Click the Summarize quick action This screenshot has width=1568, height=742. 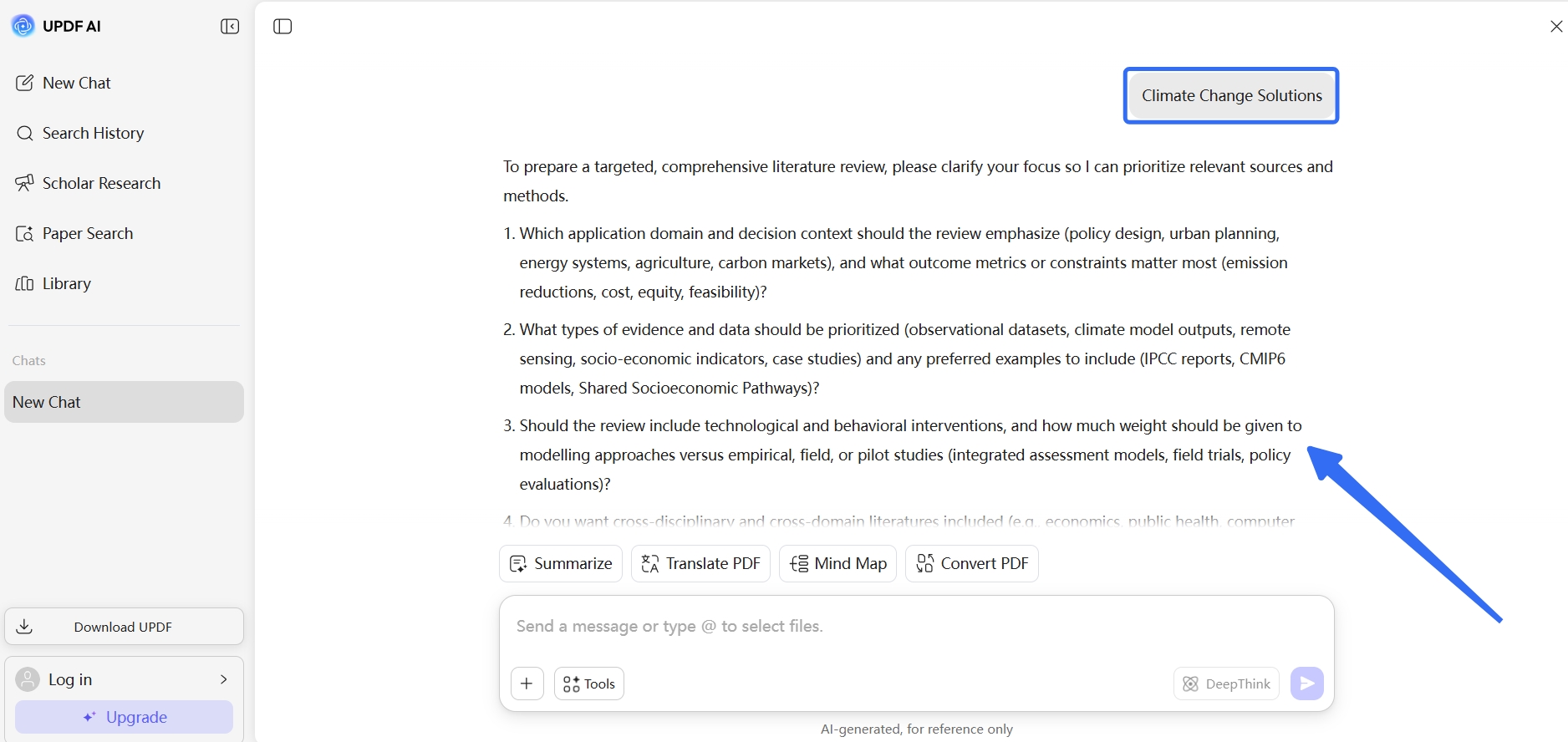click(561, 564)
